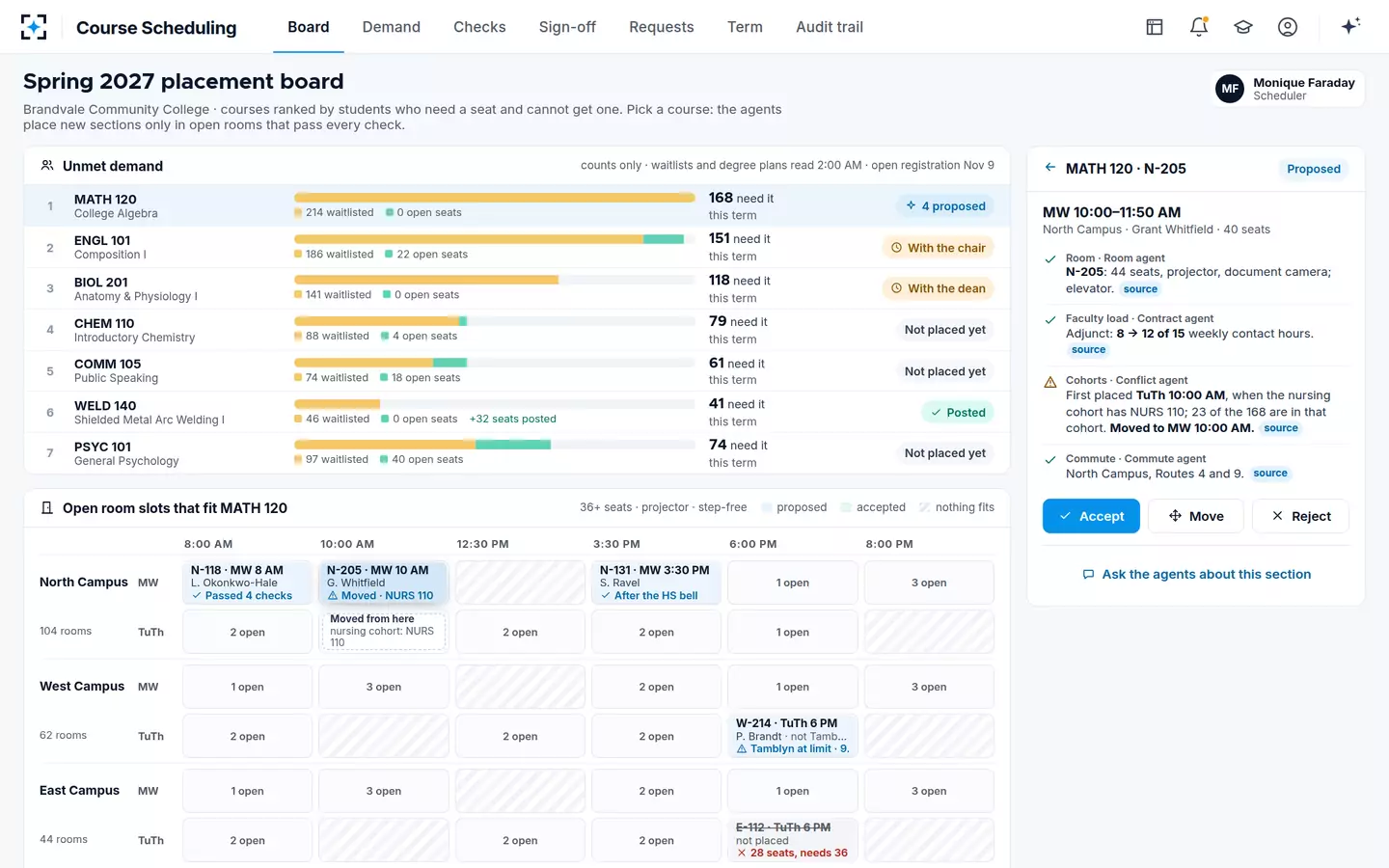Open the Conflict agent source link
The image size is (1389, 868).
click(x=1281, y=428)
